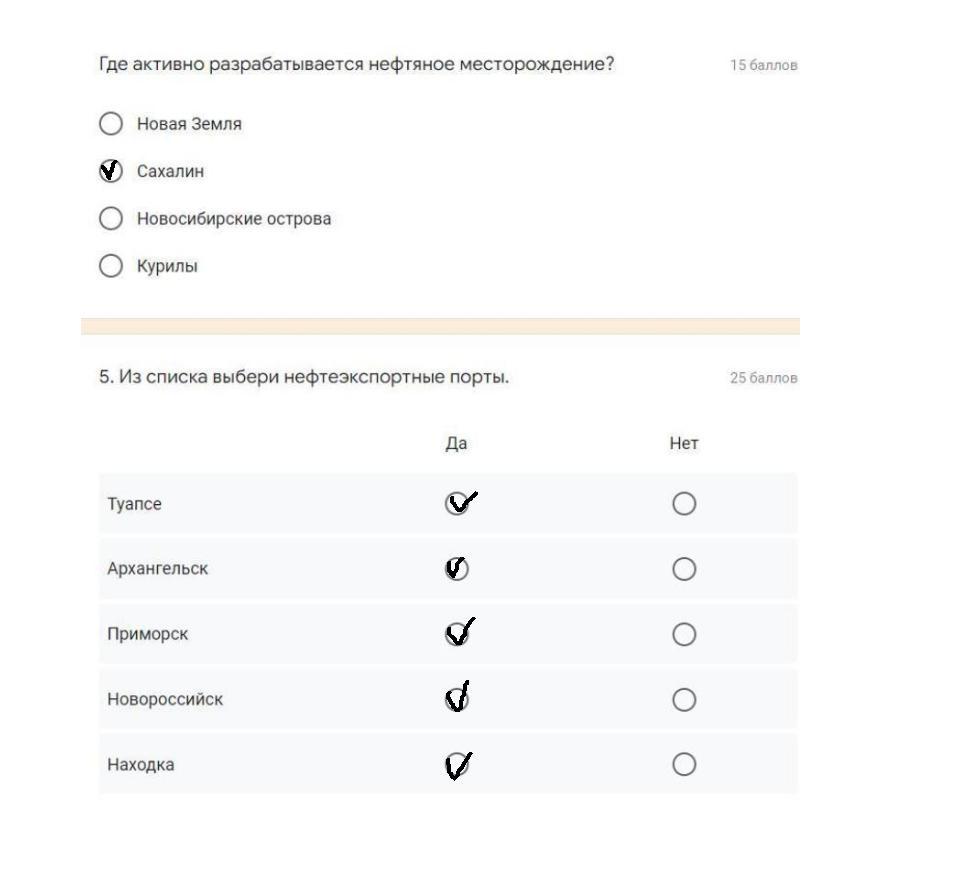
Task: Select the Новосибирские острова option
Action: pyautogui.click(x=110, y=218)
